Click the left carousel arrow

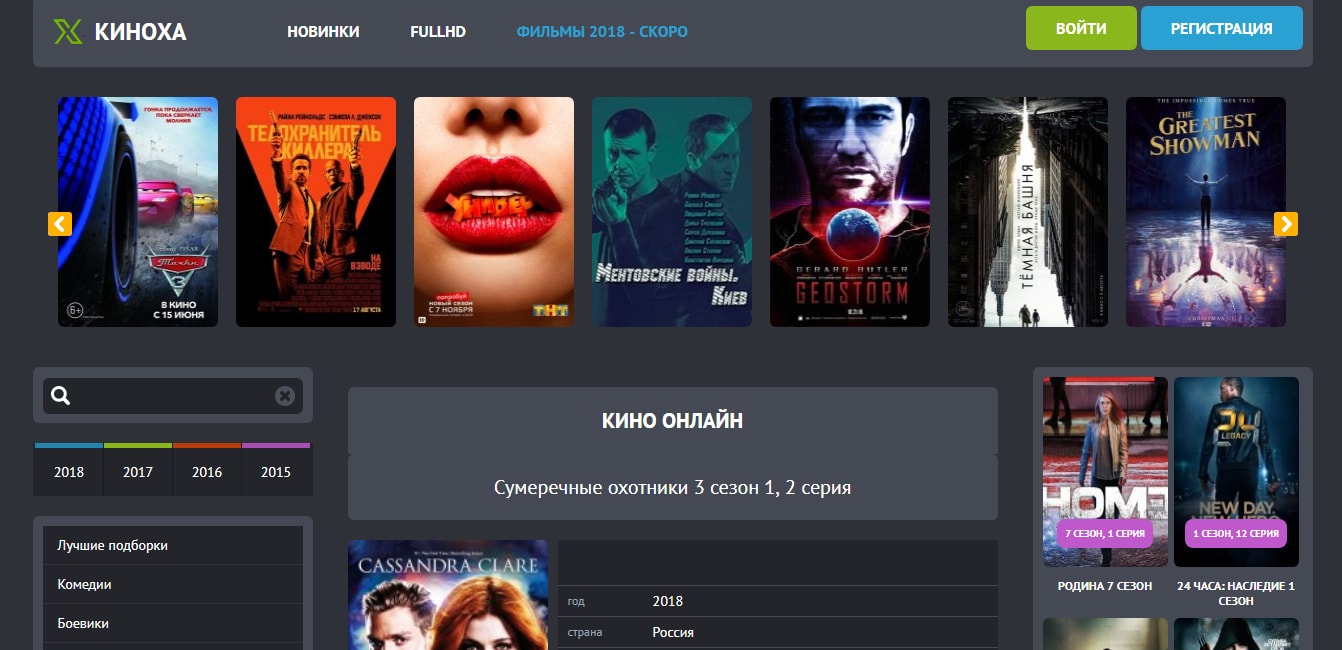click(60, 224)
